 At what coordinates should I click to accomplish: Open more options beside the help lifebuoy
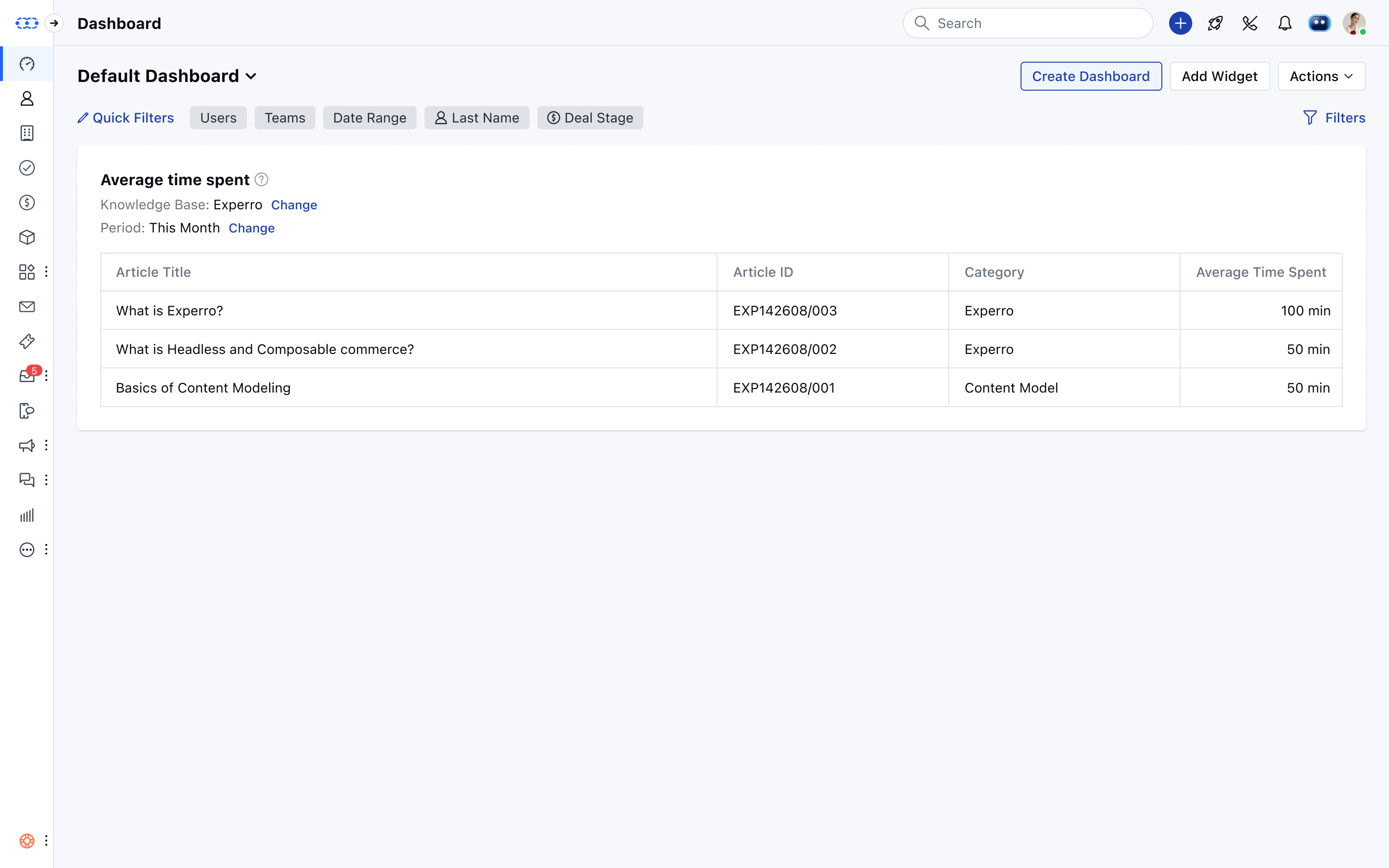tap(46, 841)
